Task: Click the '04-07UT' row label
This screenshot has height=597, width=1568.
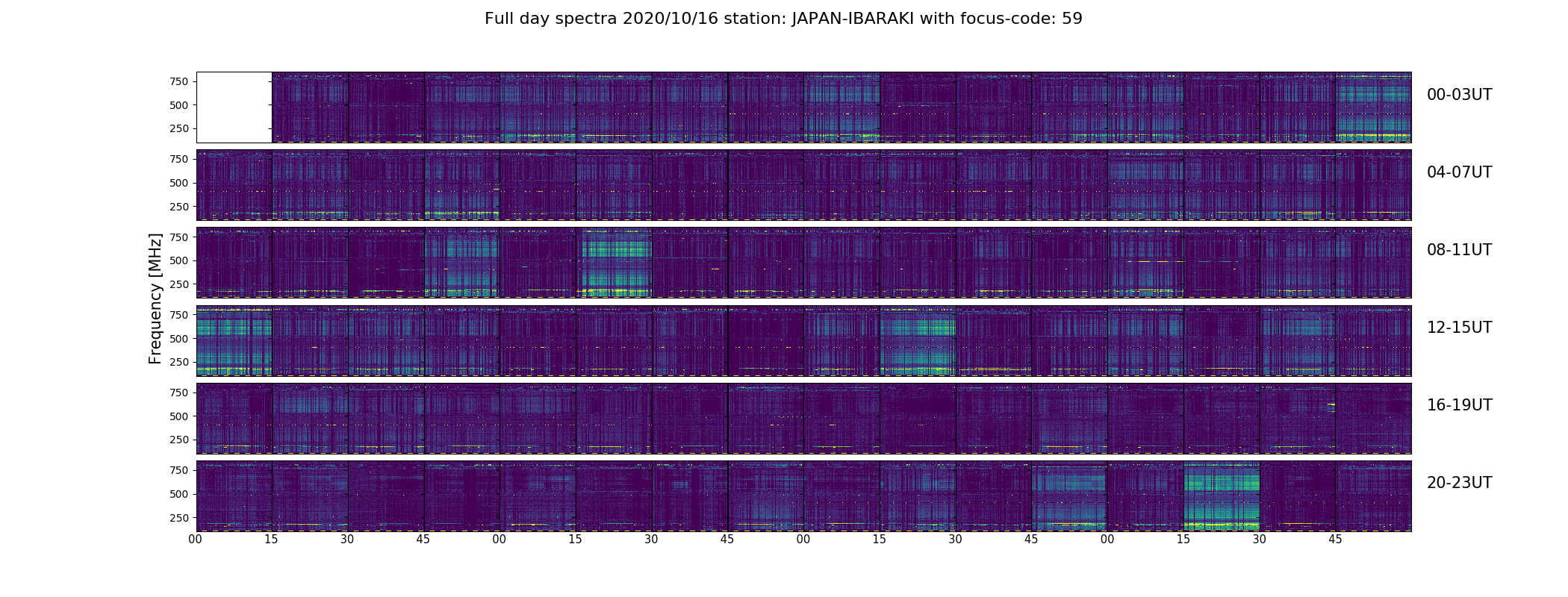Action: click(x=1459, y=172)
